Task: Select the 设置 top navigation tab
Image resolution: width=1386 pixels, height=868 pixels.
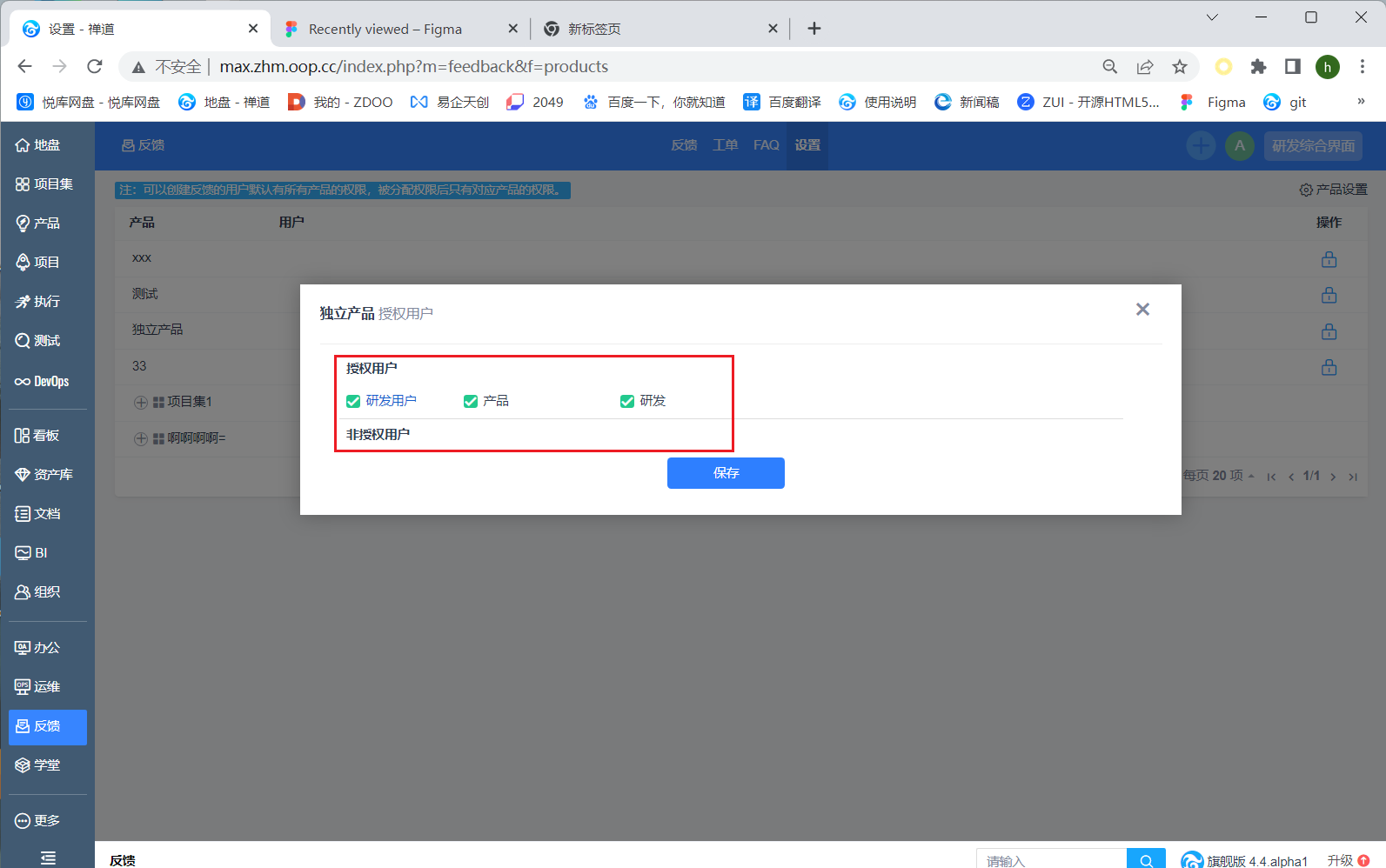Action: (807, 145)
